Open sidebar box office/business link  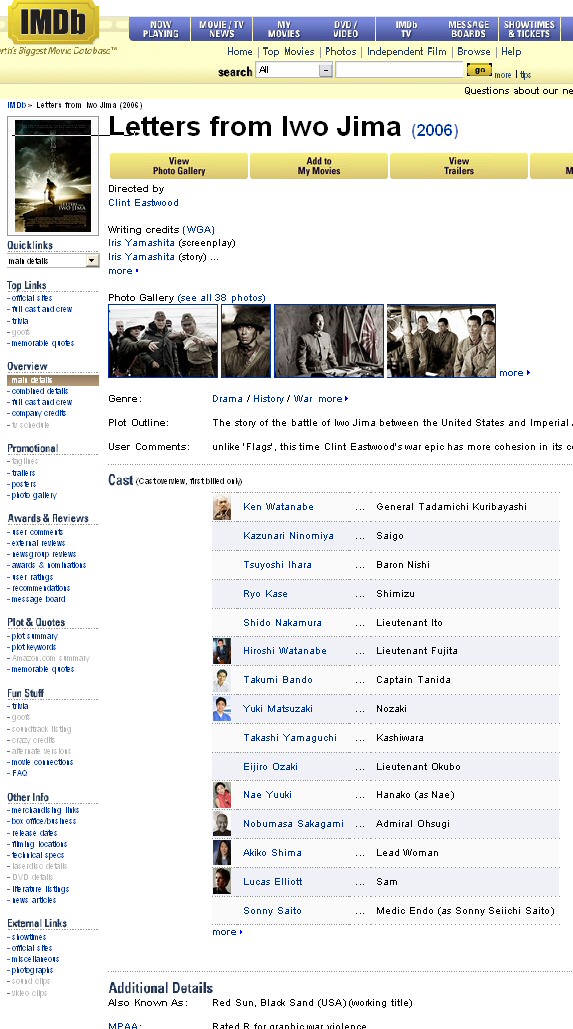tap(44, 821)
